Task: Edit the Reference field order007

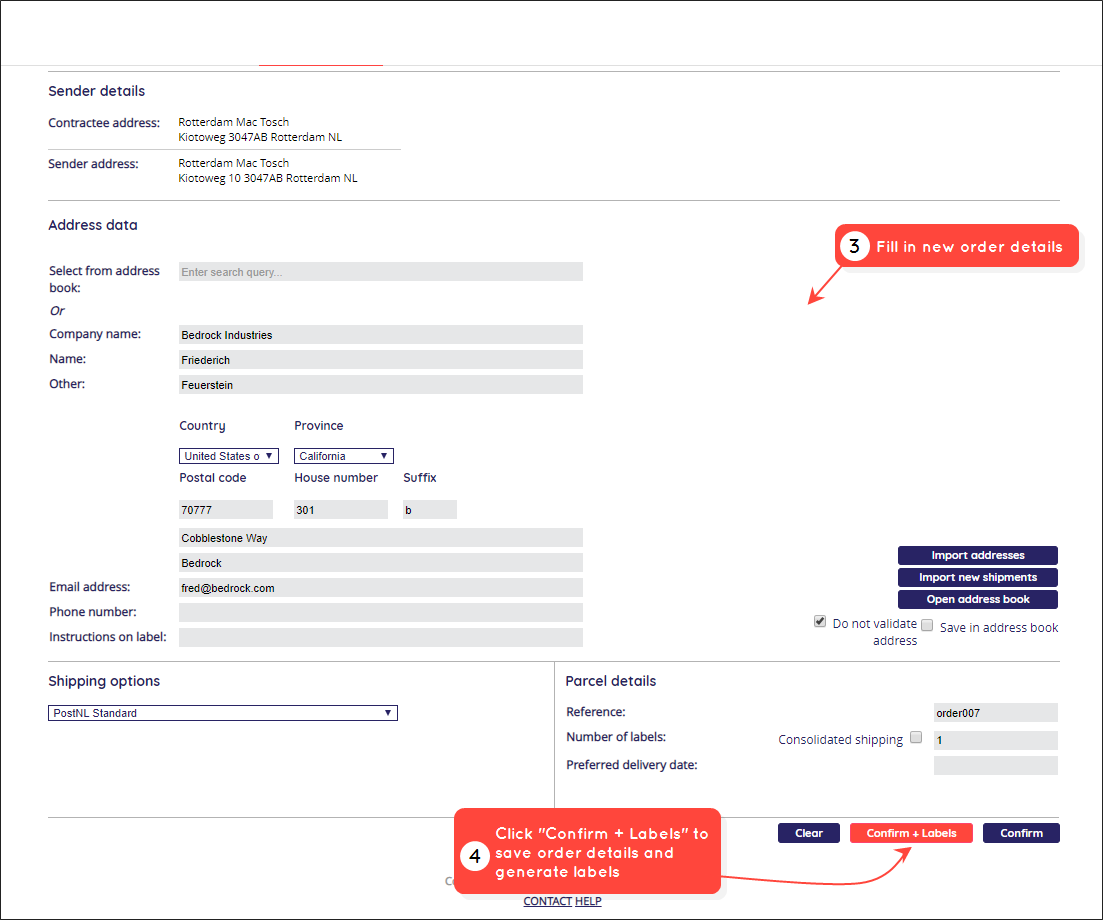Action: coord(995,713)
